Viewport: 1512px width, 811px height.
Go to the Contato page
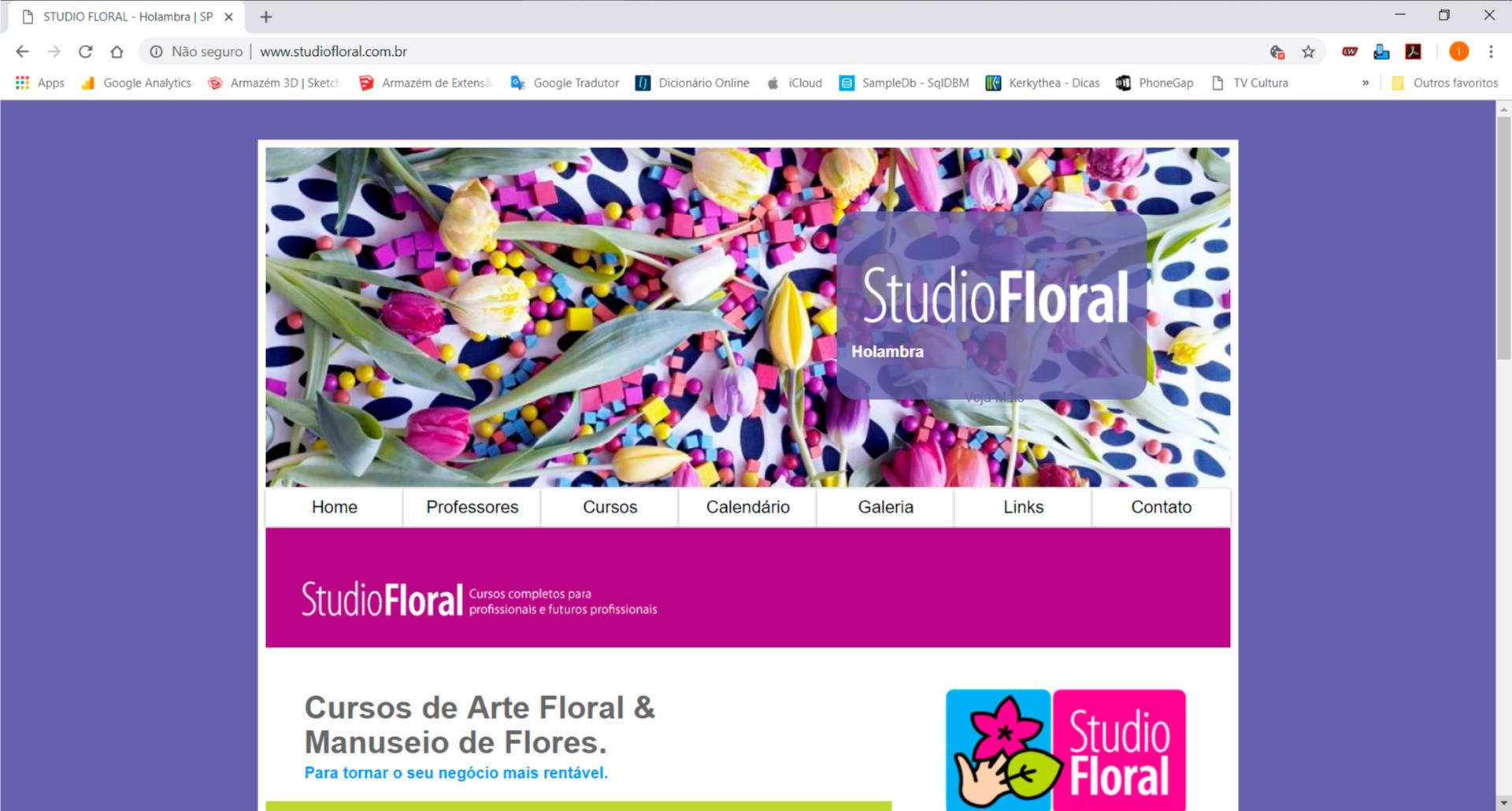[1161, 507]
